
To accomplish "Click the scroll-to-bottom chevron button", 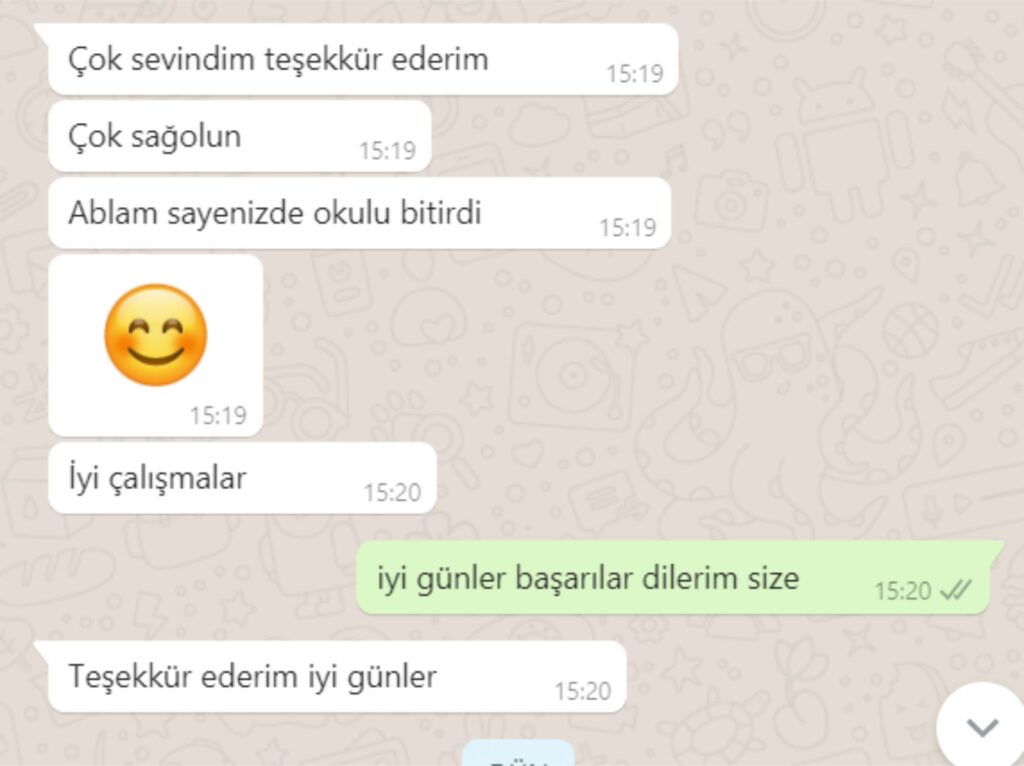I will pyautogui.click(x=982, y=726).
